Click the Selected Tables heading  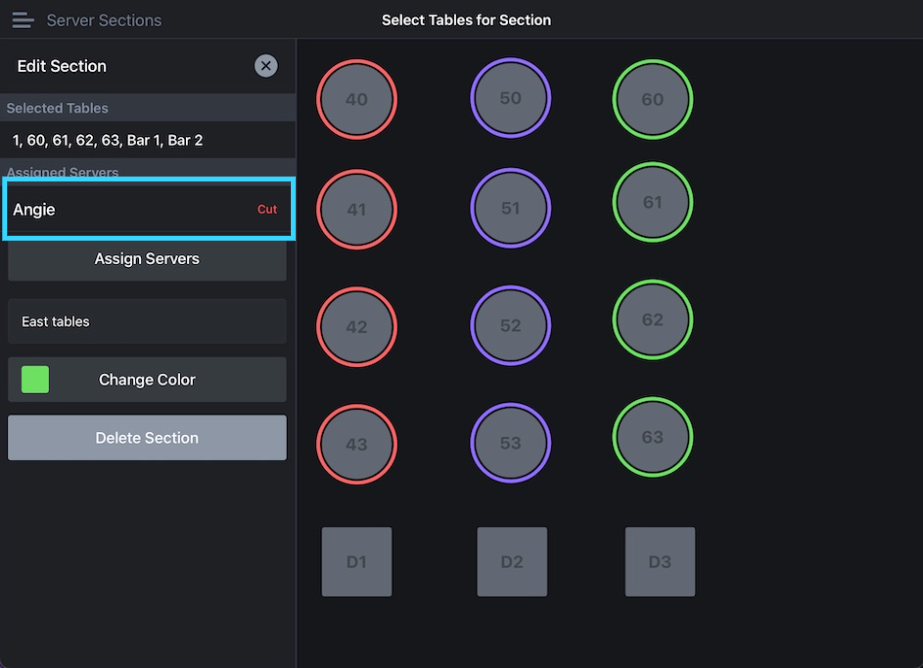(58, 108)
